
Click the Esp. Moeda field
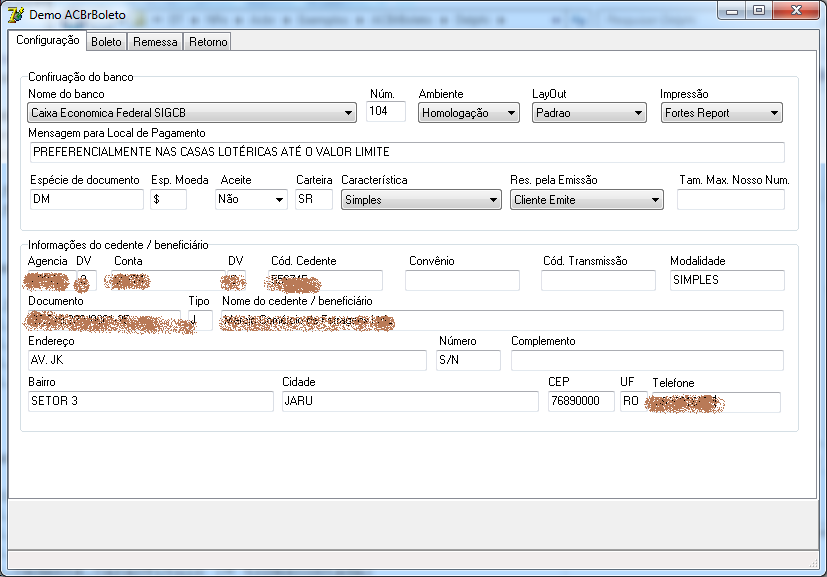tap(169, 199)
